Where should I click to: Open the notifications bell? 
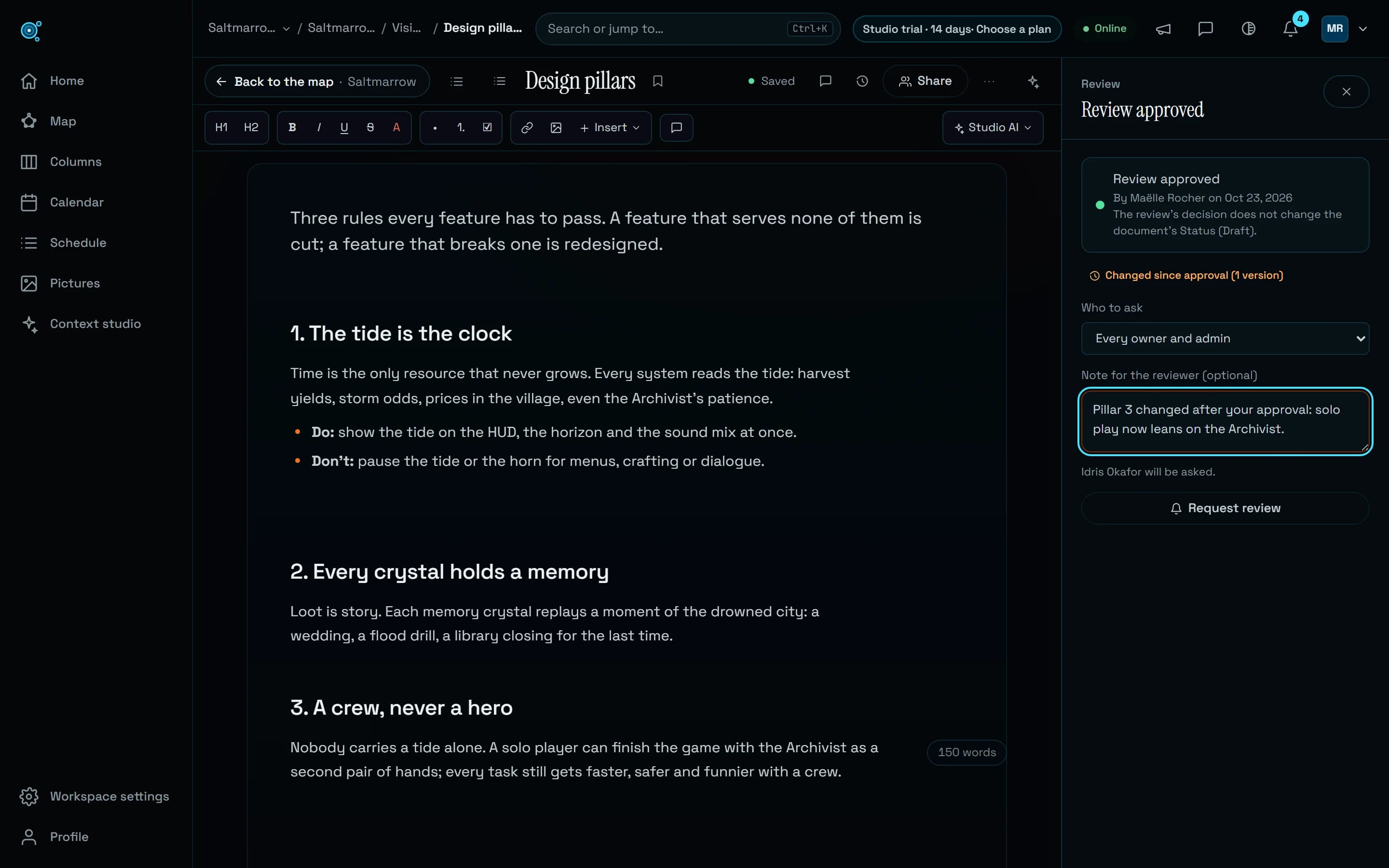point(1290,29)
